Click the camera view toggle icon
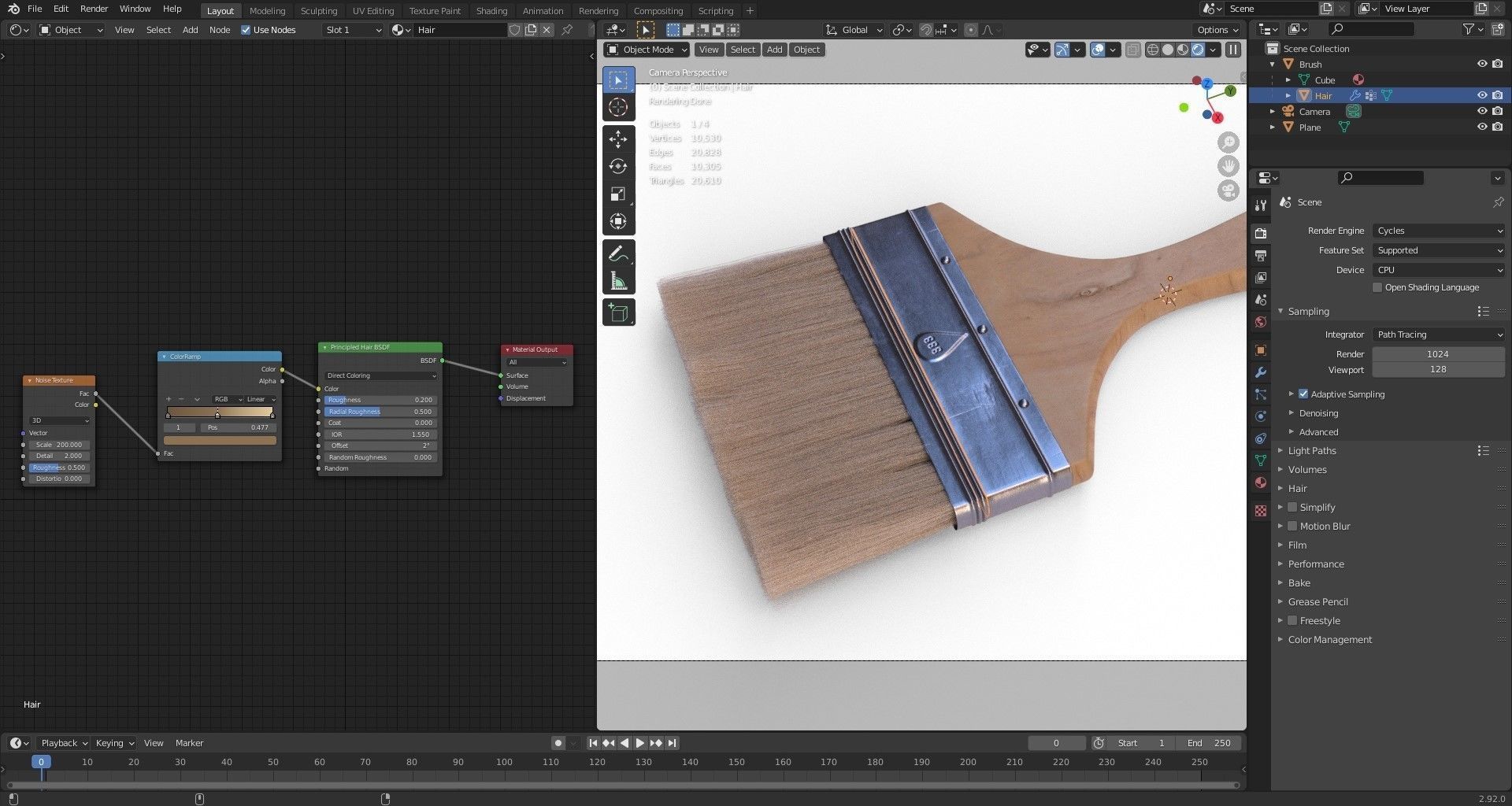Viewport: 1512px width, 806px height. pos(1228,191)
